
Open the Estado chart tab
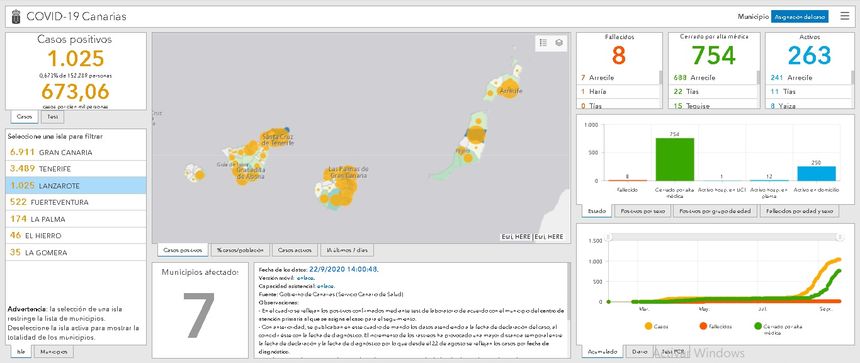(596, 211)
